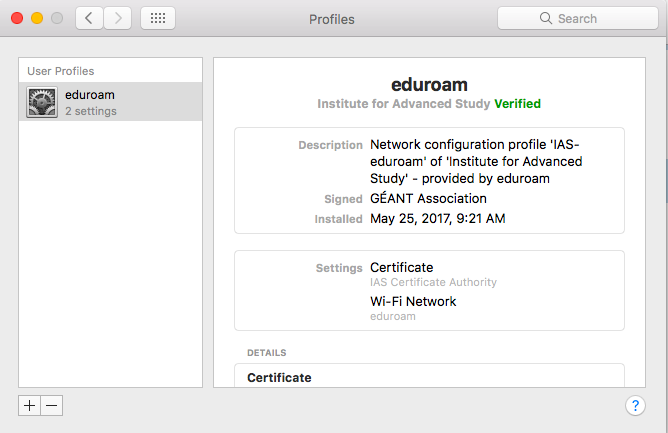The image size is (668, 433).
Task: Select the eduroam profile in sidebar
Action: tap(110, 102)
